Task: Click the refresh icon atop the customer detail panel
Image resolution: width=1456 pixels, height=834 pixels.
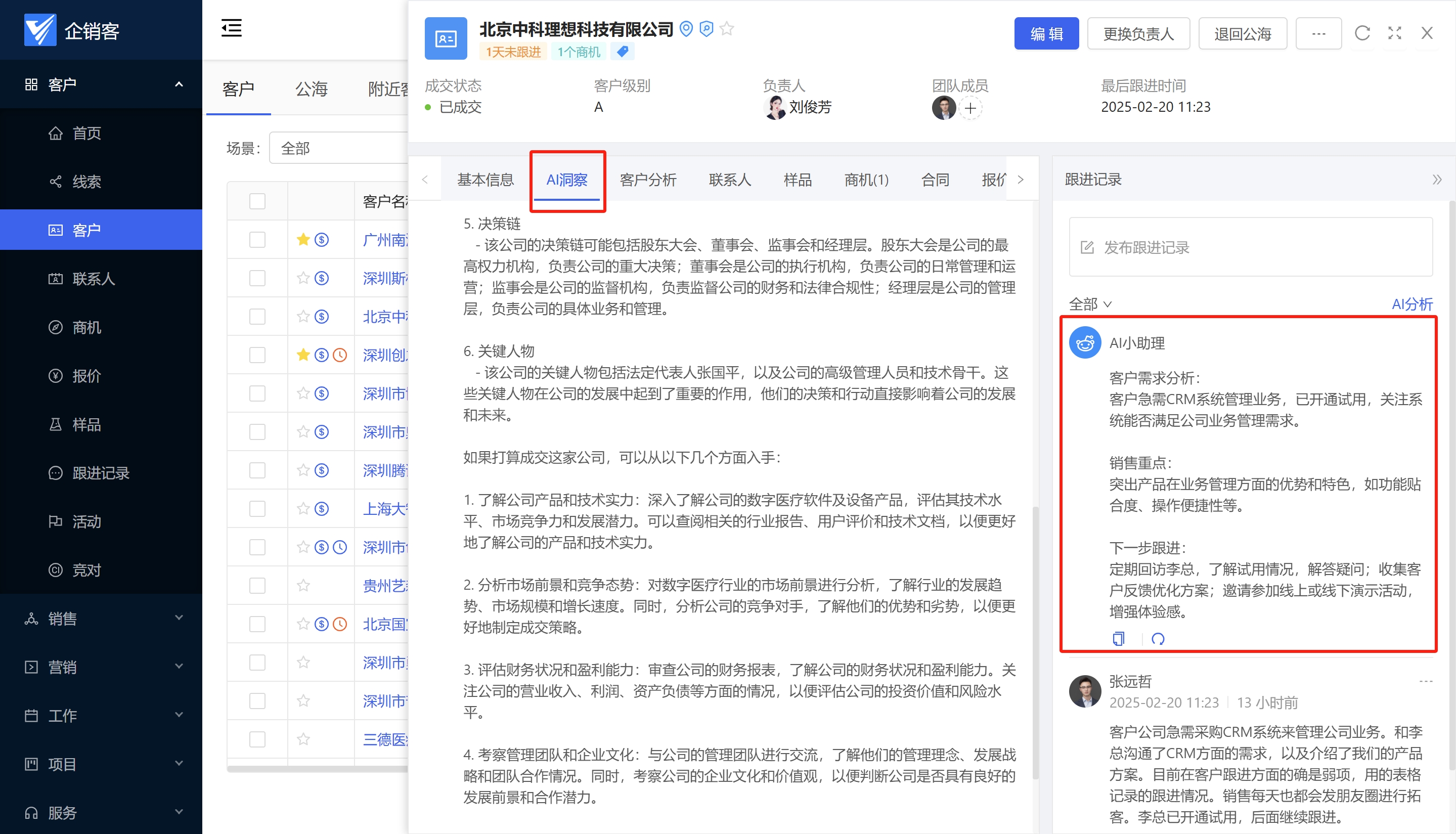Action: pos(1362,33)
